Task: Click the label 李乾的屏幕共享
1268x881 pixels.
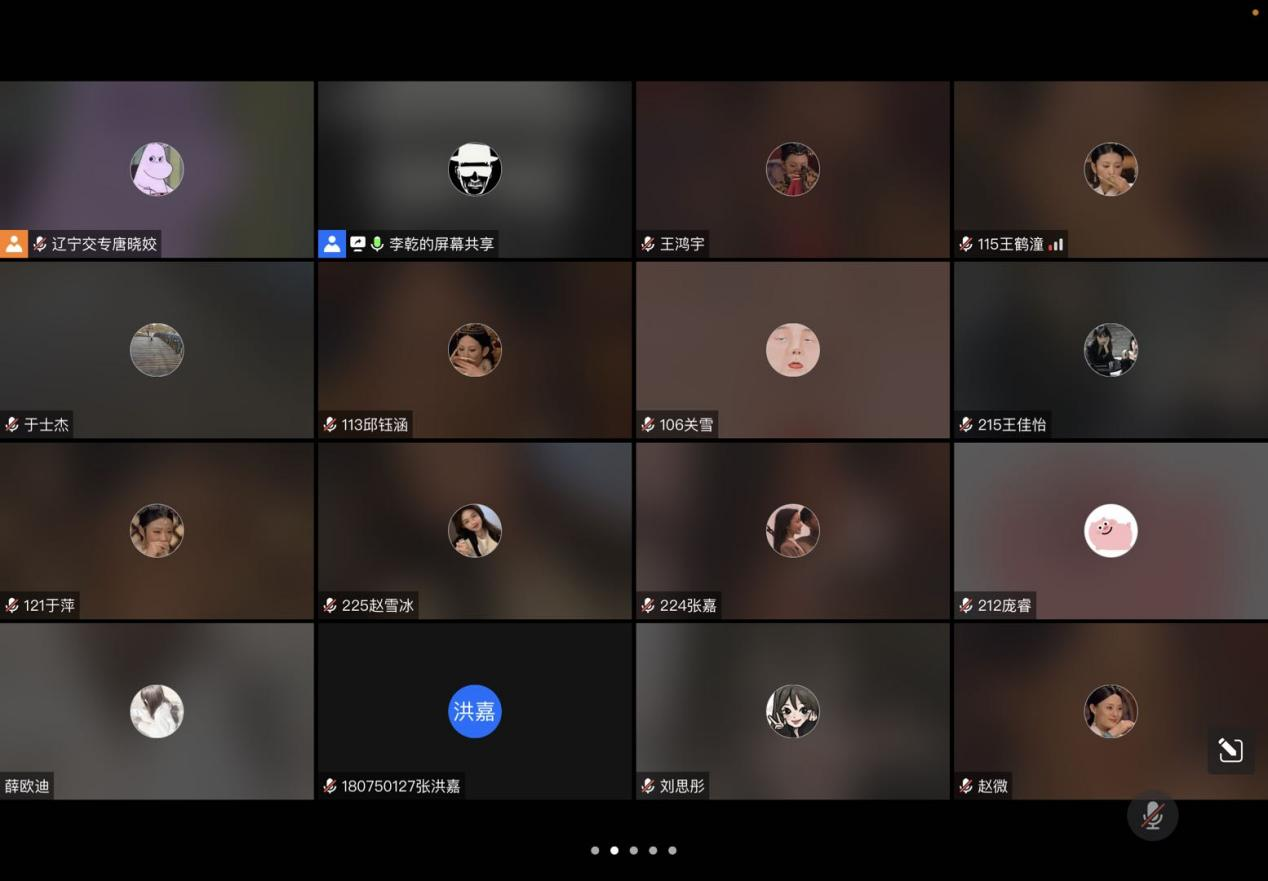Action: point(441,244)
